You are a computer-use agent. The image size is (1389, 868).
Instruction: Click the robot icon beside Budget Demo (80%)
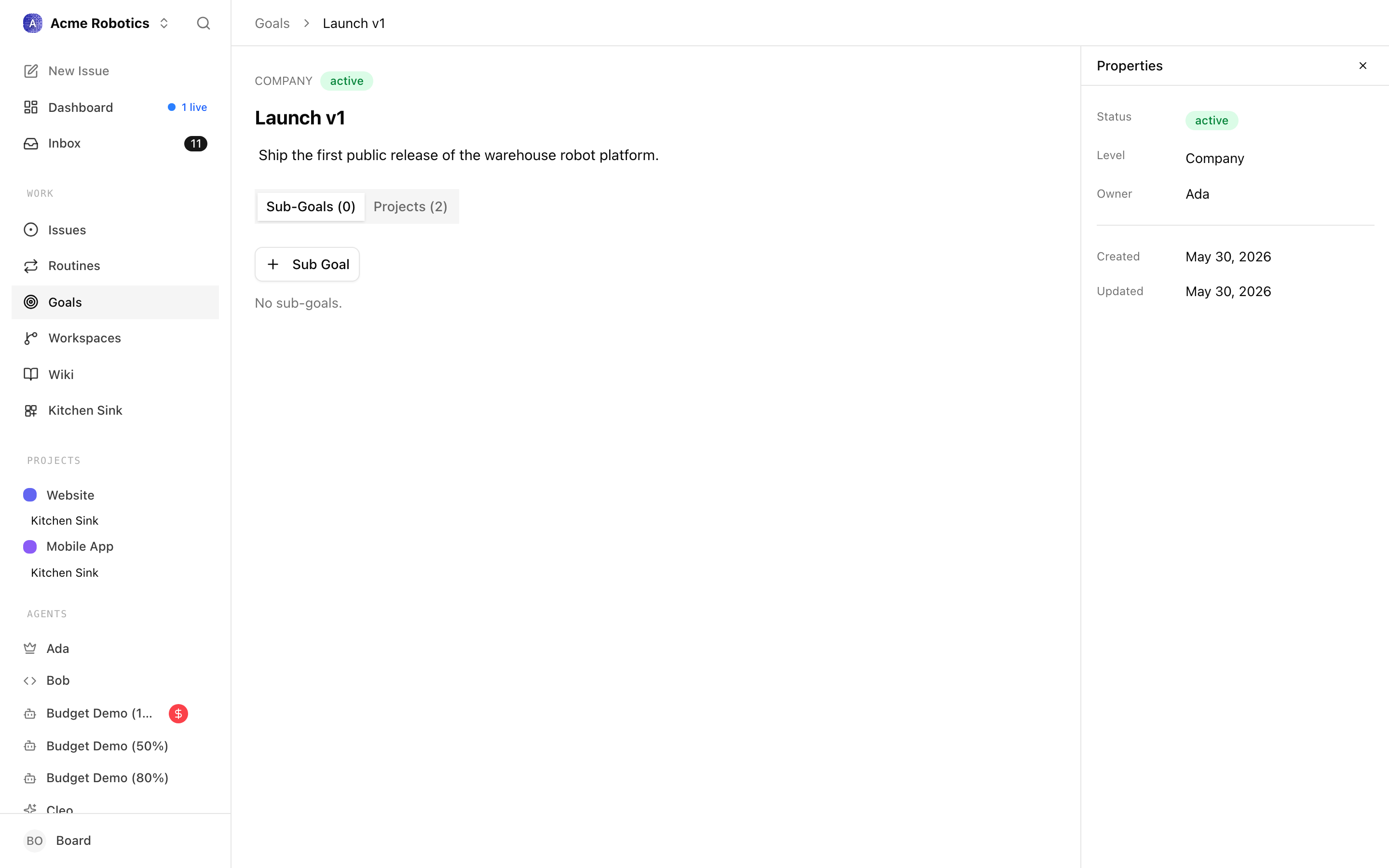point(30,778)
